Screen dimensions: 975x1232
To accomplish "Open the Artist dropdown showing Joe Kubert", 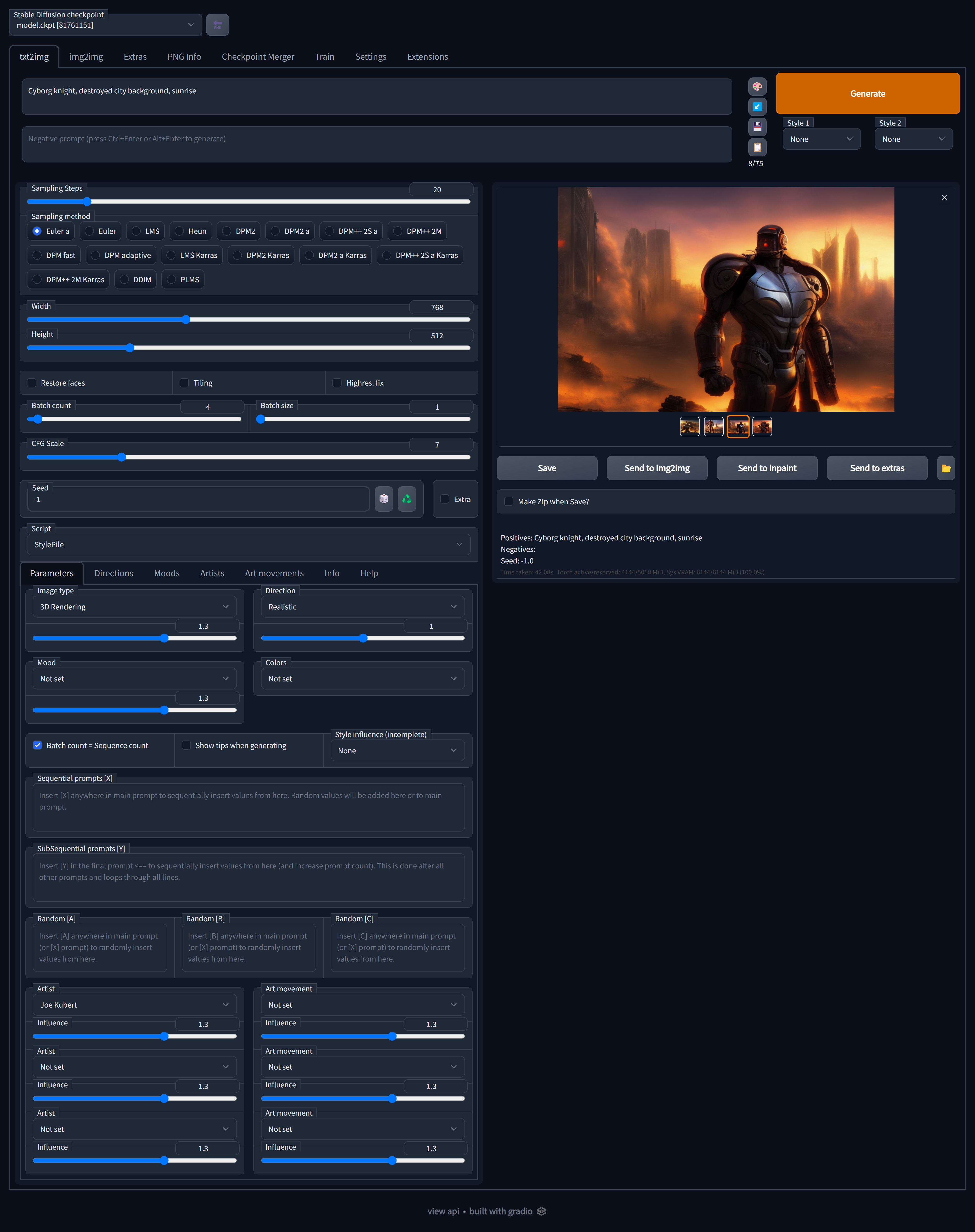I will click(x=135, y=1005).
